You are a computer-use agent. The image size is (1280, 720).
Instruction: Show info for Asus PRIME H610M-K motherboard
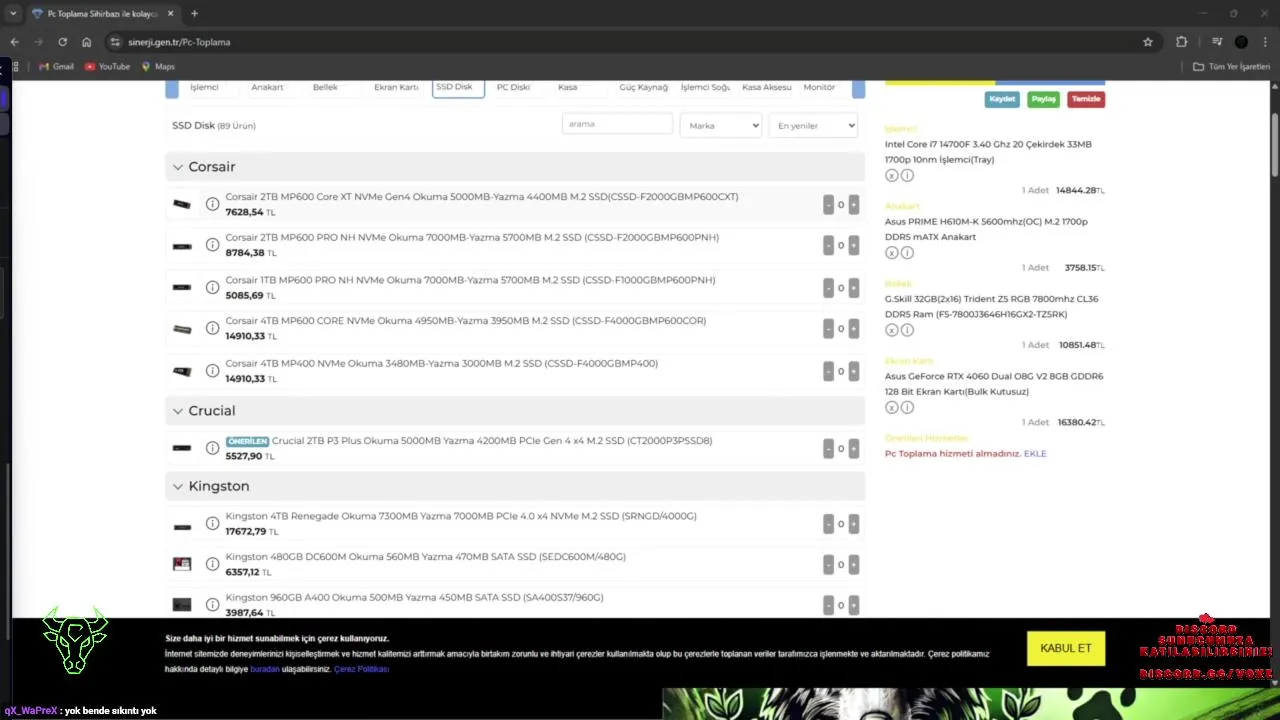907,253
